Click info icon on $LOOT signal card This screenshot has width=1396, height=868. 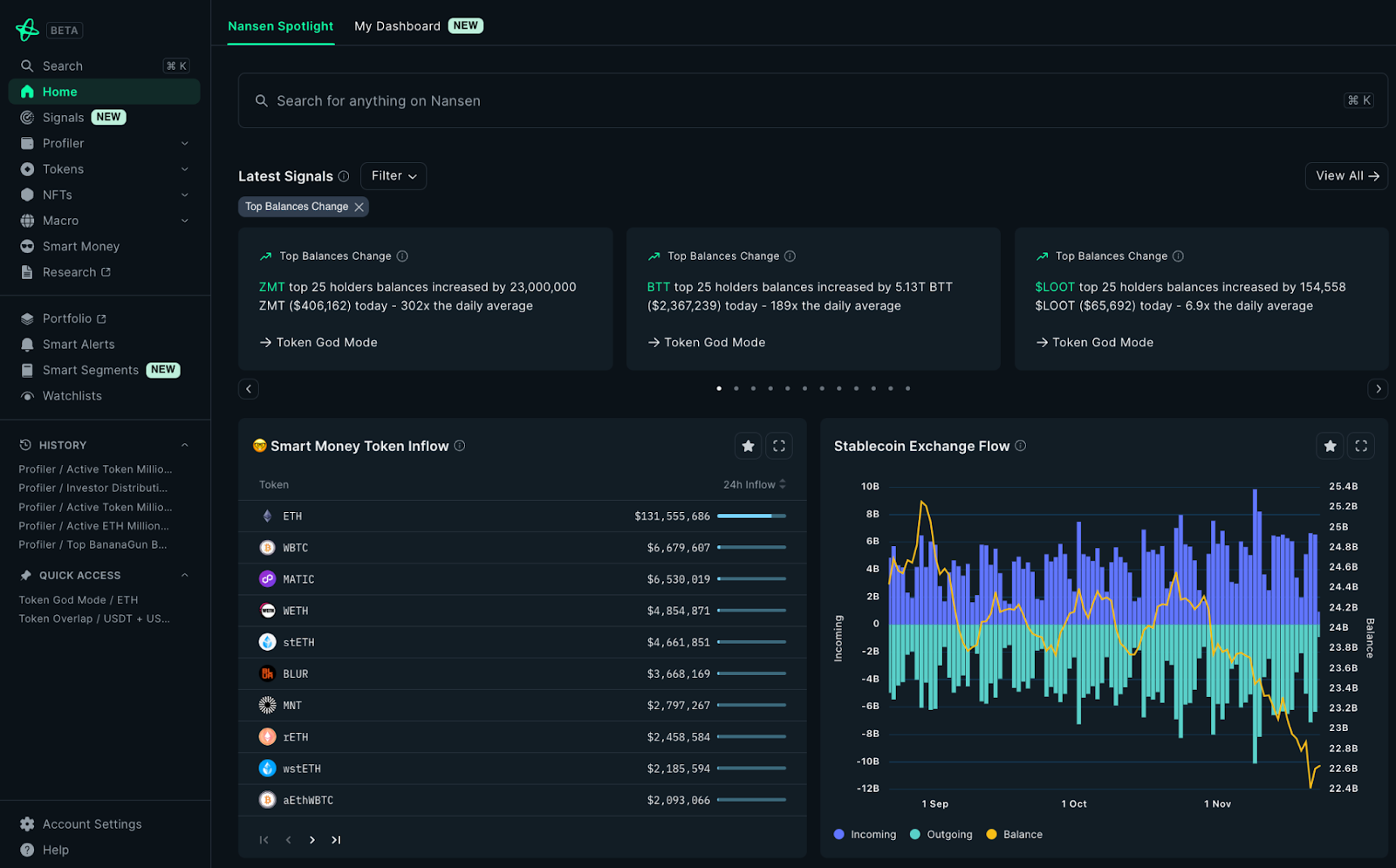(1178, 256)
